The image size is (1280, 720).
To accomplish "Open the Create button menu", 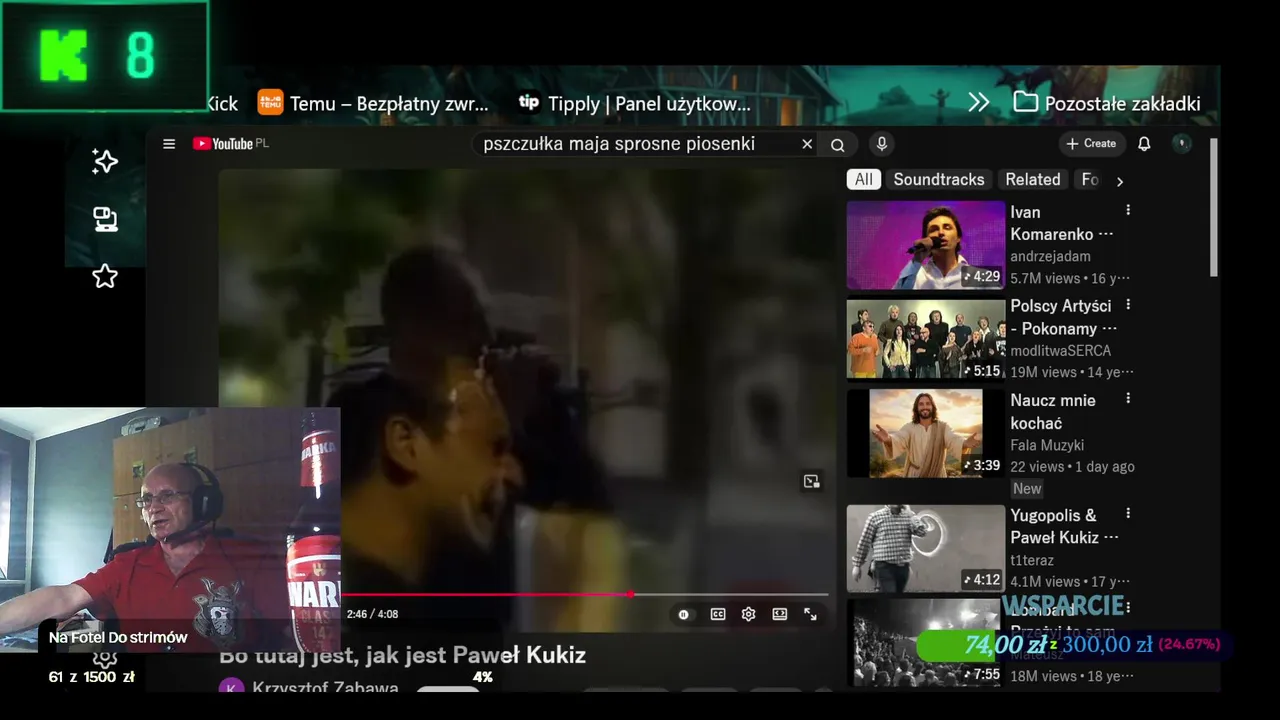I will 1091,144.
